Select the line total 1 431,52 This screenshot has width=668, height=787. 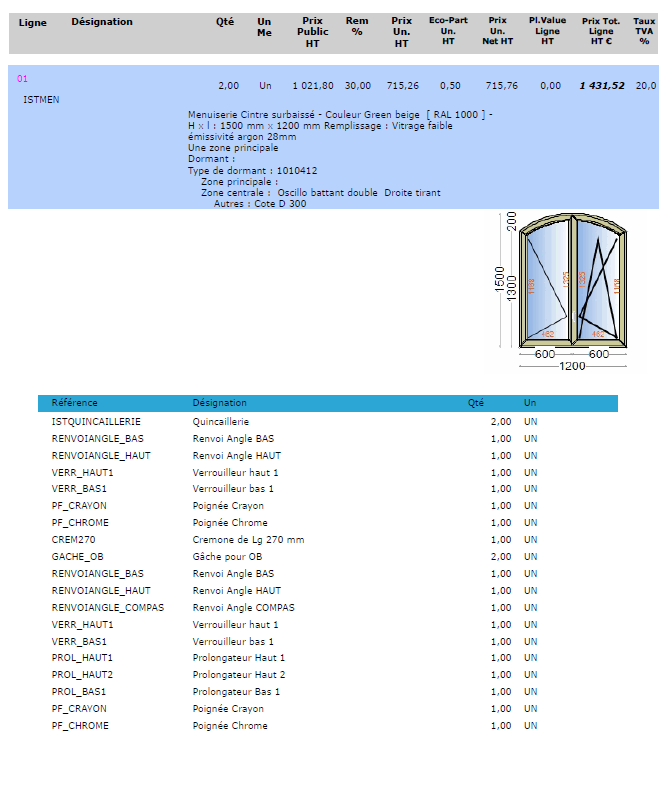point(602,86)
